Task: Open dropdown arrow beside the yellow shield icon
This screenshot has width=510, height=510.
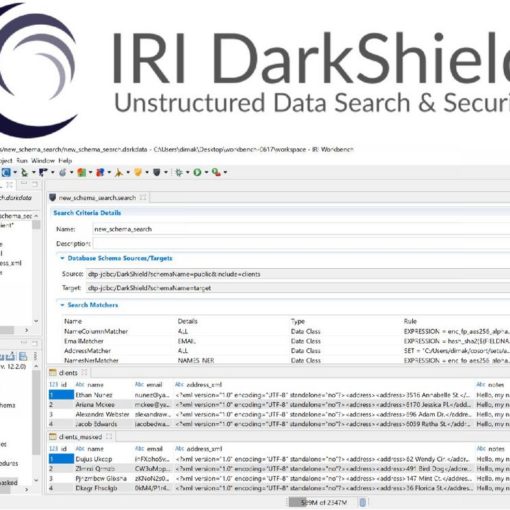Action: point(147,172)
